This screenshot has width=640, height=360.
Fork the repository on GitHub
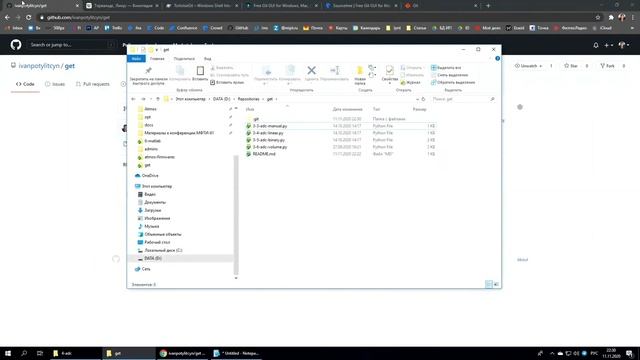607,66
